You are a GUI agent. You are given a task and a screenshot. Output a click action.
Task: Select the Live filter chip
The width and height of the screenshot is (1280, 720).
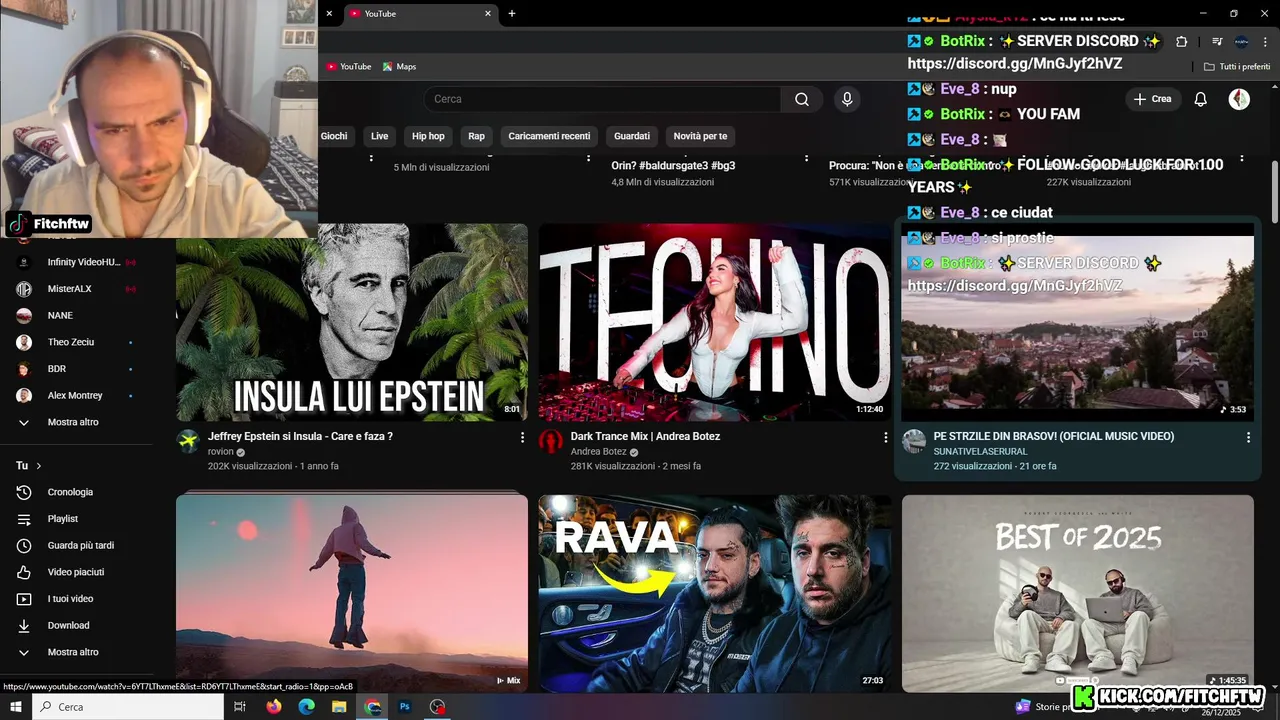(380, 136)
